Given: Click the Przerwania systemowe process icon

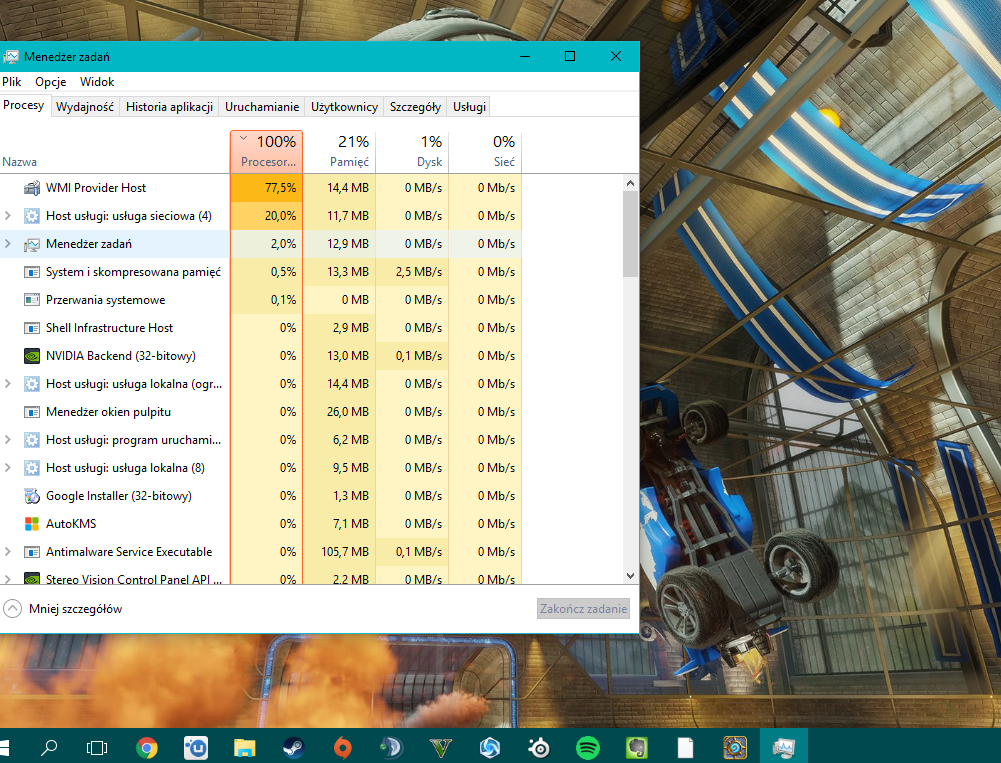Looking at the screenshot, I should (x=31, y=299).
